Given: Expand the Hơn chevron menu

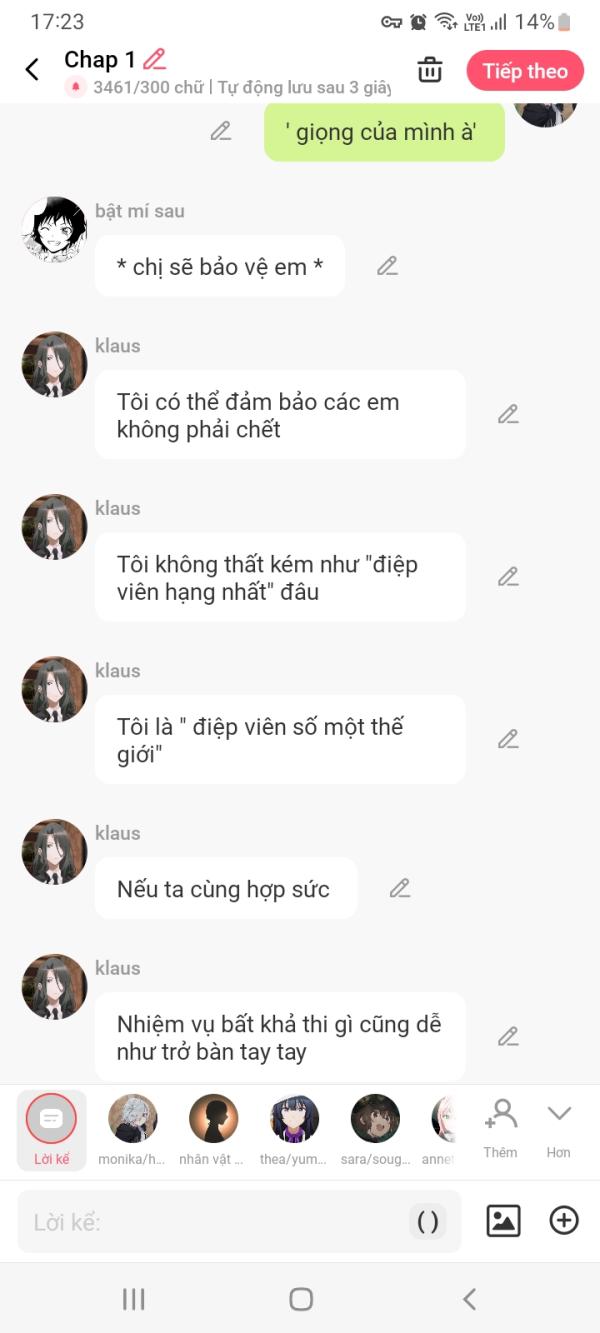Looking at the screenshot, I should tap(558, 1127).
